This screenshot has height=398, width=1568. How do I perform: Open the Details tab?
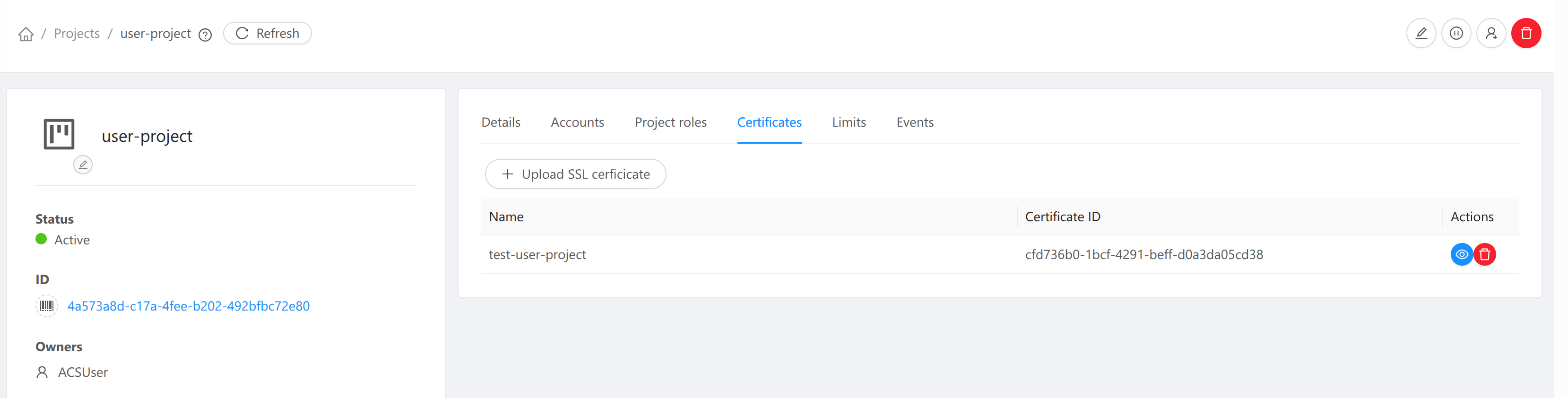click(500, 122)
